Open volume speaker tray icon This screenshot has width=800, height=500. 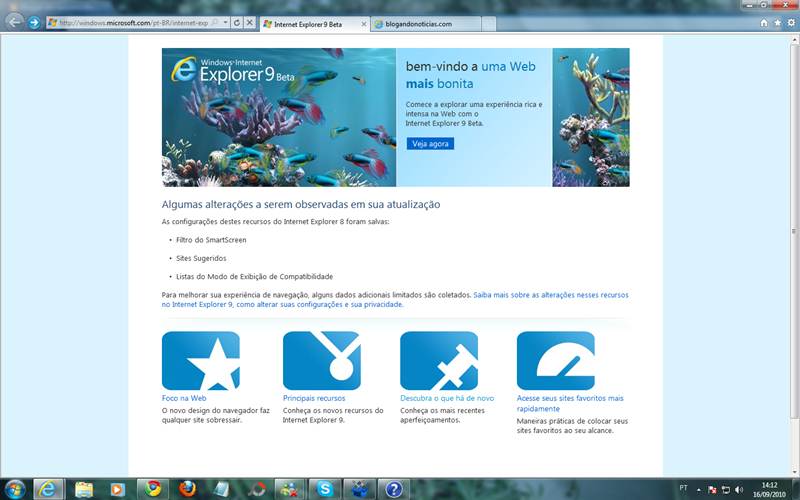(739, 490)
